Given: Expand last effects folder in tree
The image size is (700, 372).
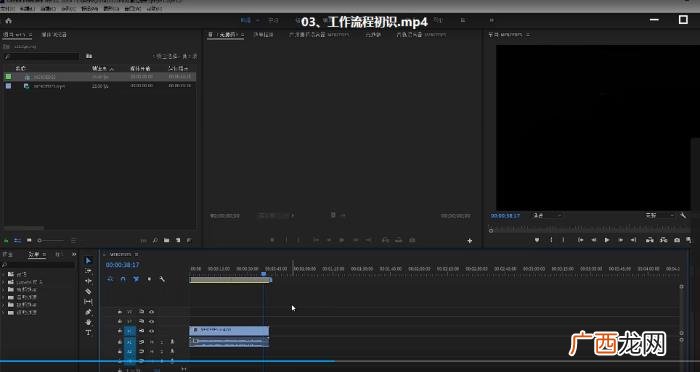Looking at the screenshot, I should 4,312.
